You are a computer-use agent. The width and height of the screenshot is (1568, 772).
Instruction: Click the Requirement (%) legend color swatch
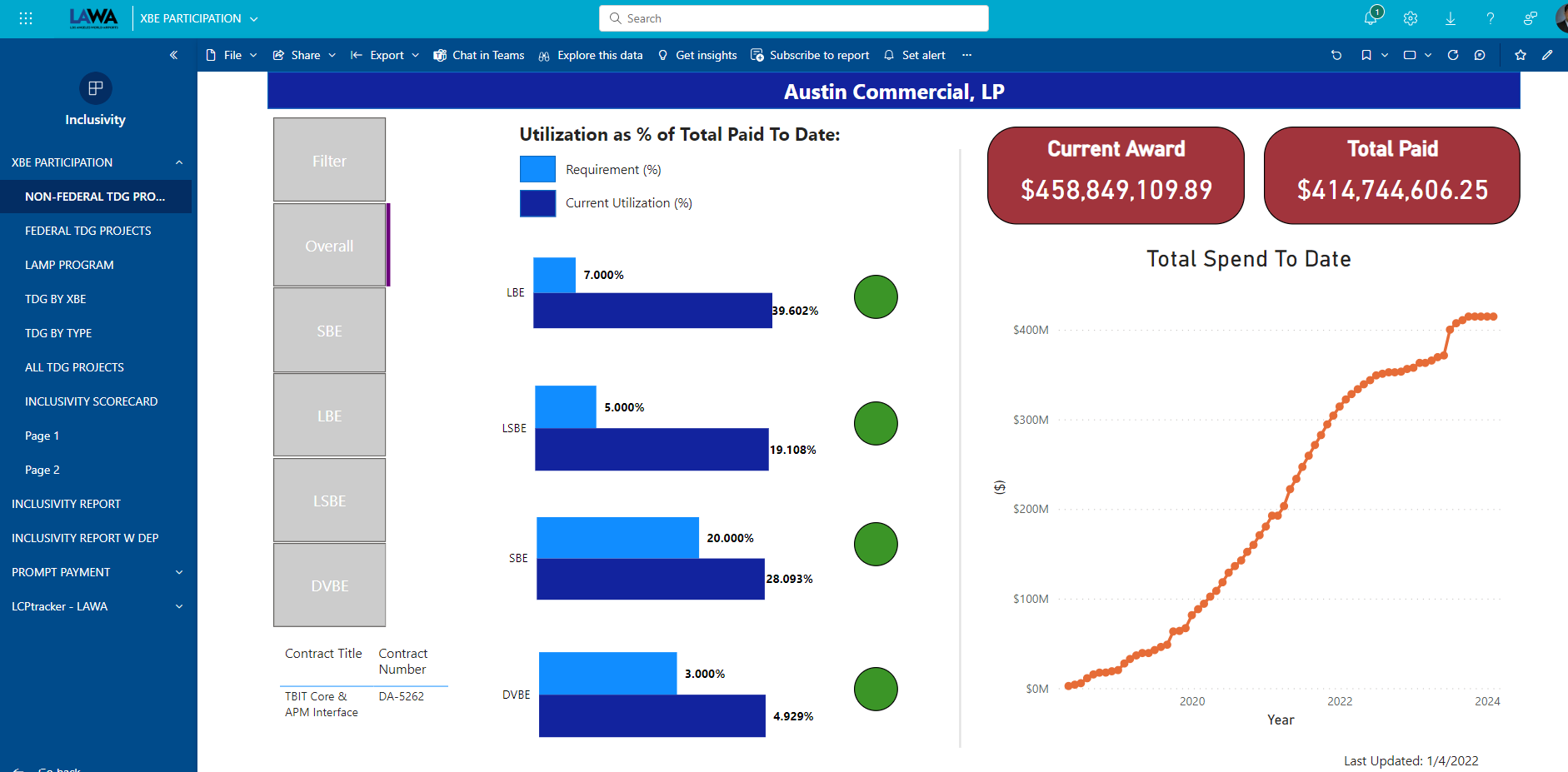pos(537,168)
